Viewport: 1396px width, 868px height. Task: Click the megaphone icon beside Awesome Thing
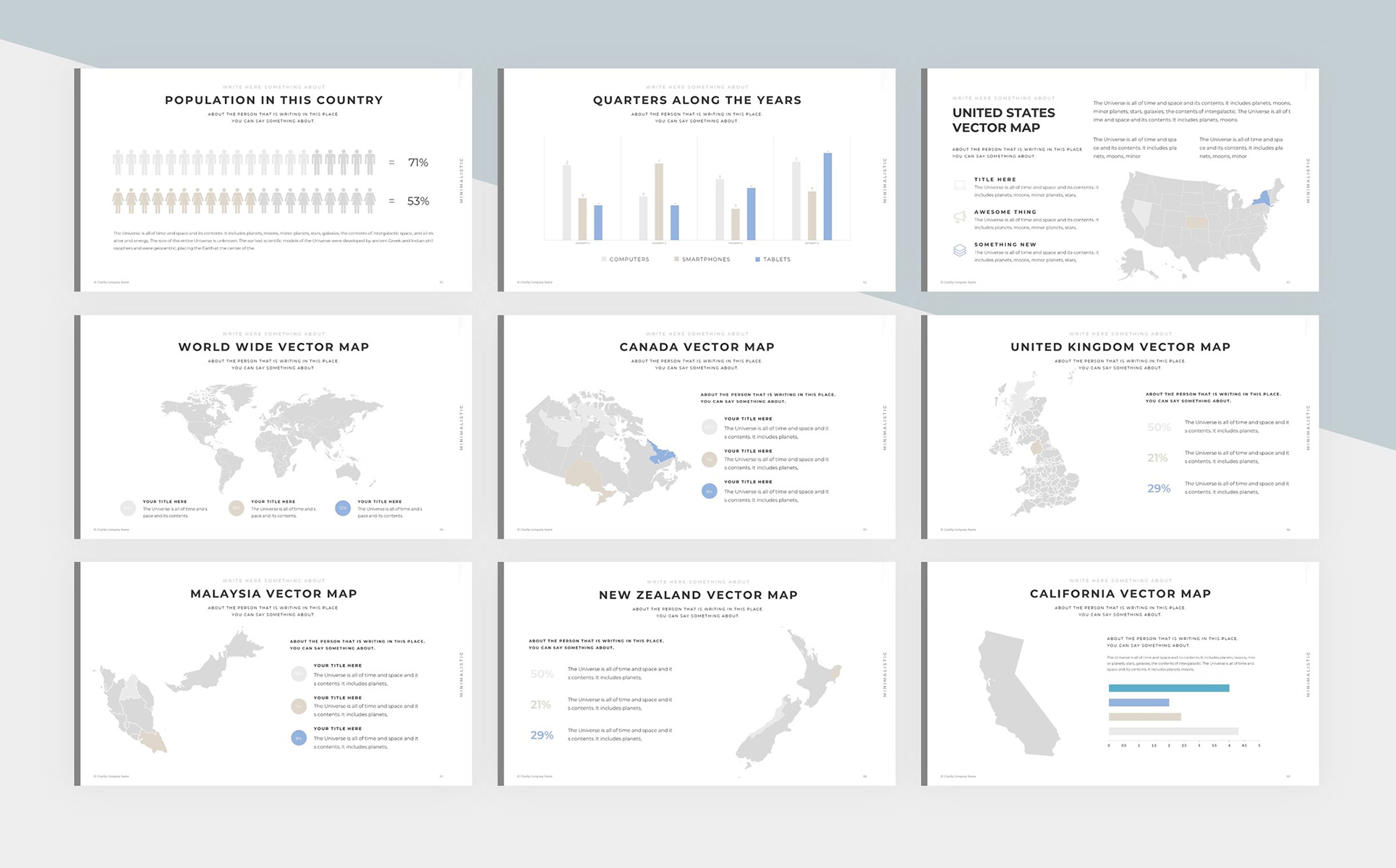[x=959, y=217]
